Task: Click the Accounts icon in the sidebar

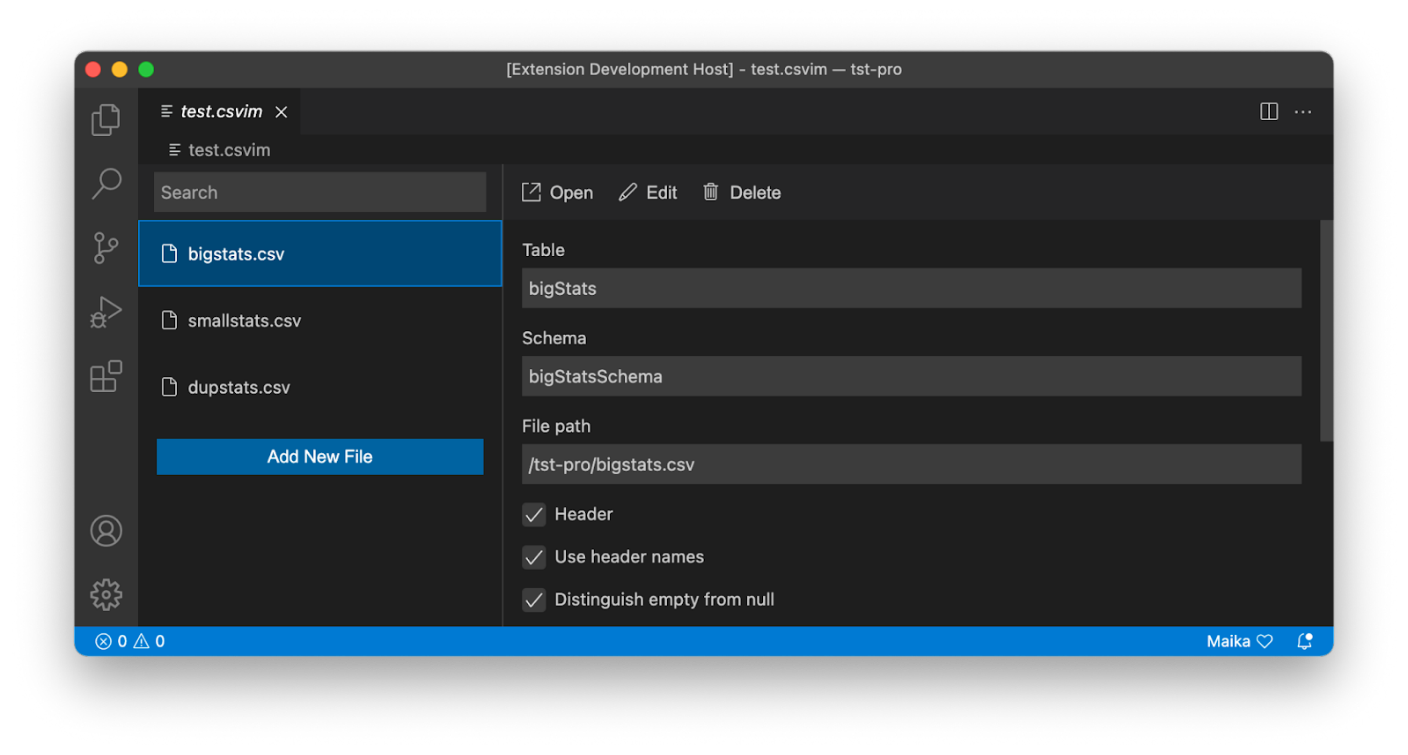Action: (106, 531)
